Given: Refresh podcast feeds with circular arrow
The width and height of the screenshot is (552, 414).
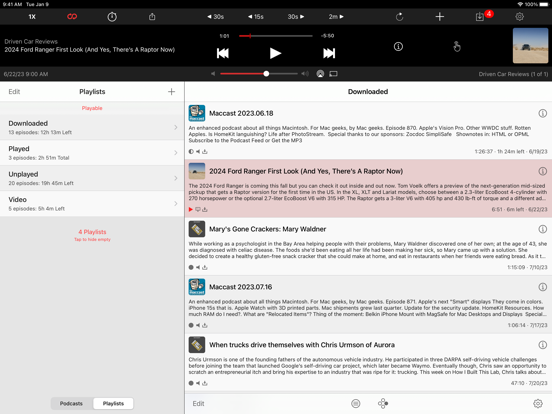Looking at the screenshot, I should [x=400, y=17].
